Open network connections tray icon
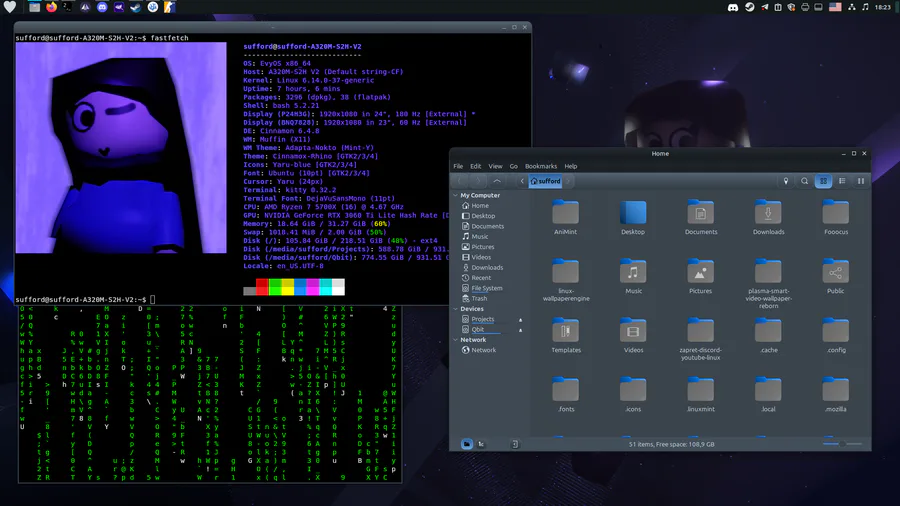 click(852, 7)
